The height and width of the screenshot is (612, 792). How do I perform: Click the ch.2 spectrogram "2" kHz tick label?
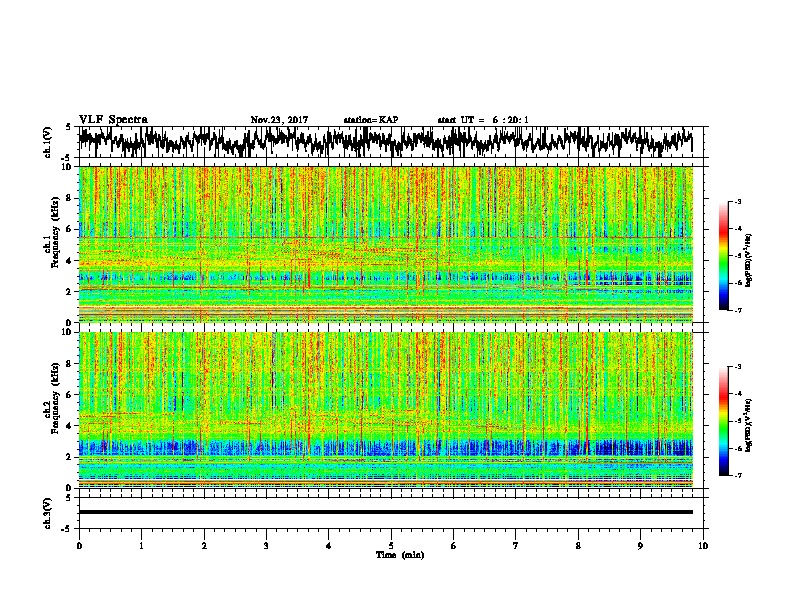click(x=71, y=457)
